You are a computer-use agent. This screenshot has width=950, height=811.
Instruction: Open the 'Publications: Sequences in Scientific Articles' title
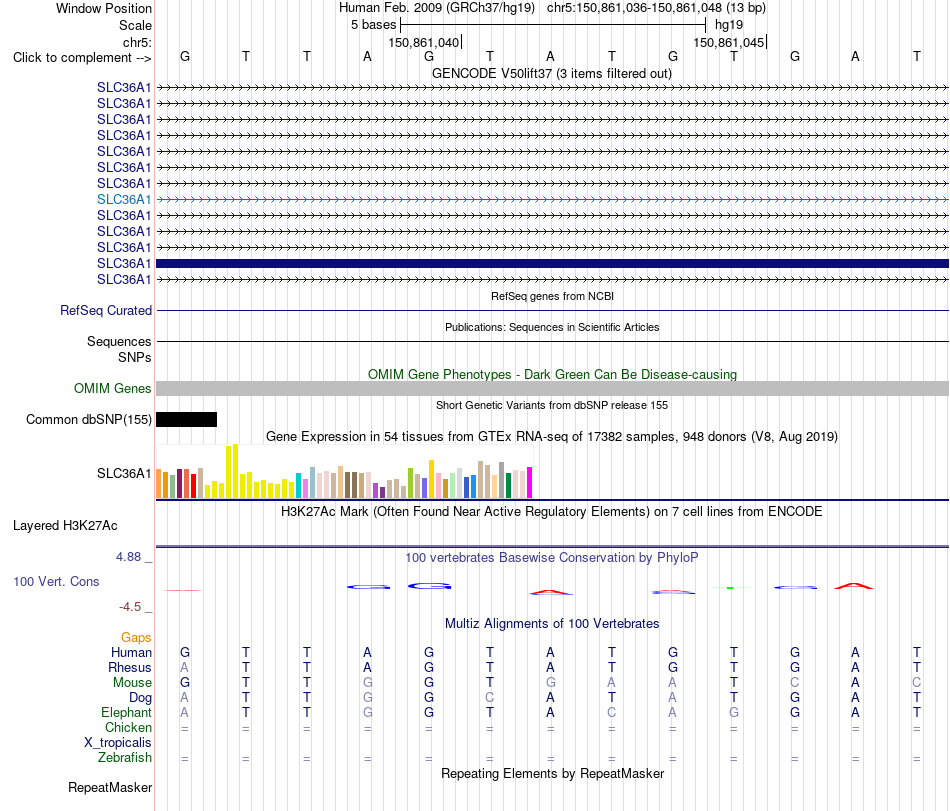tap(552, 327)
